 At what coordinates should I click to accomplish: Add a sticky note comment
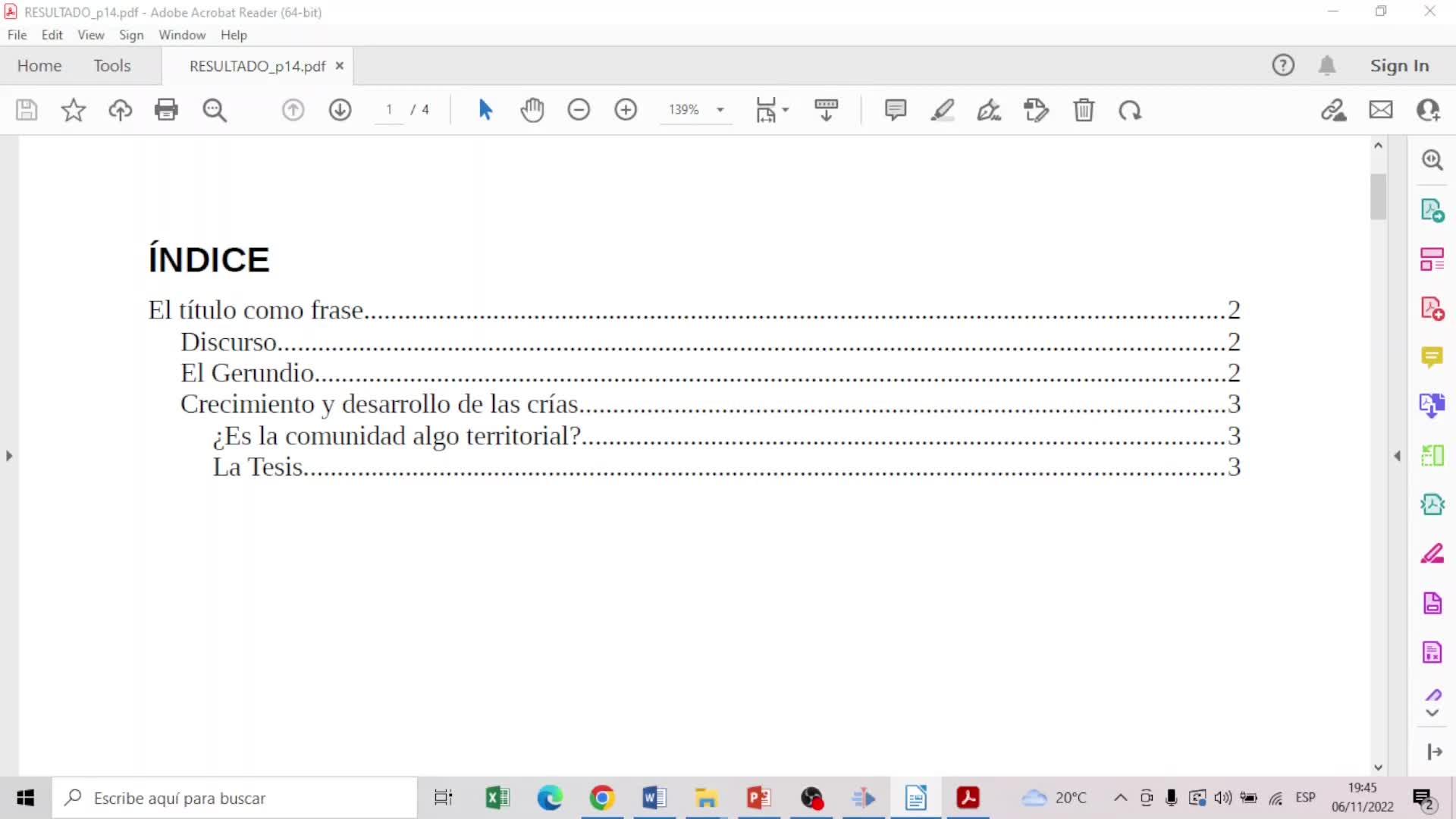coord(896,110)
